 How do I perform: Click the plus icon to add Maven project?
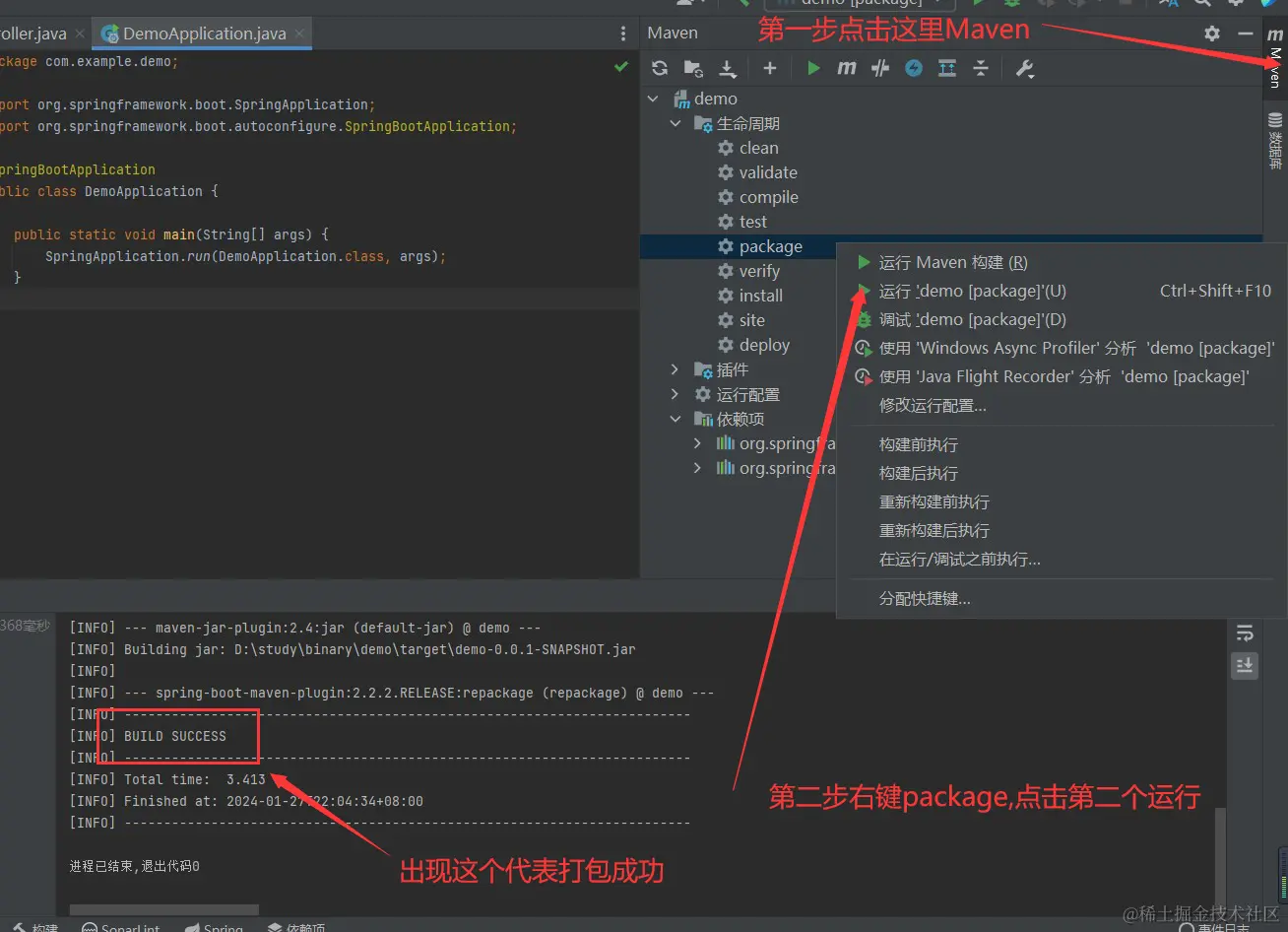pos(769,68)
